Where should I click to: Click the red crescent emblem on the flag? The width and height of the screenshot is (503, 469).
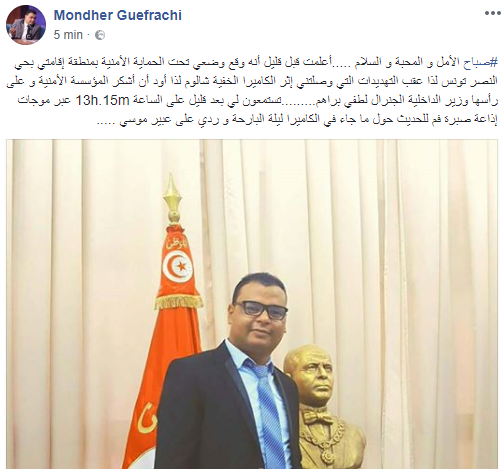pyautogui.click(x=178, y=267)
